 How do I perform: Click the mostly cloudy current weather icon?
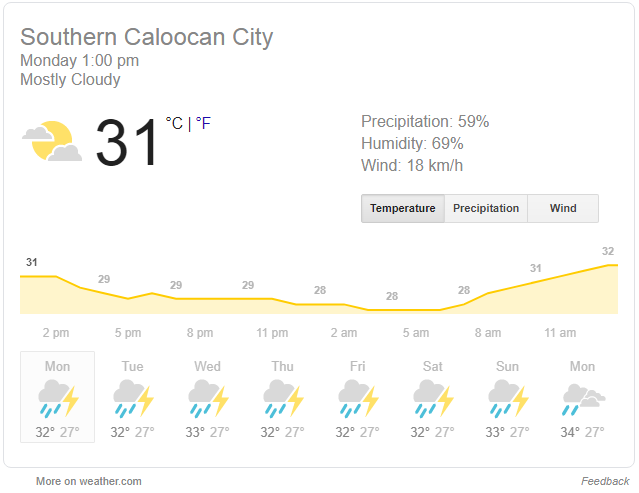coord(52,141)
